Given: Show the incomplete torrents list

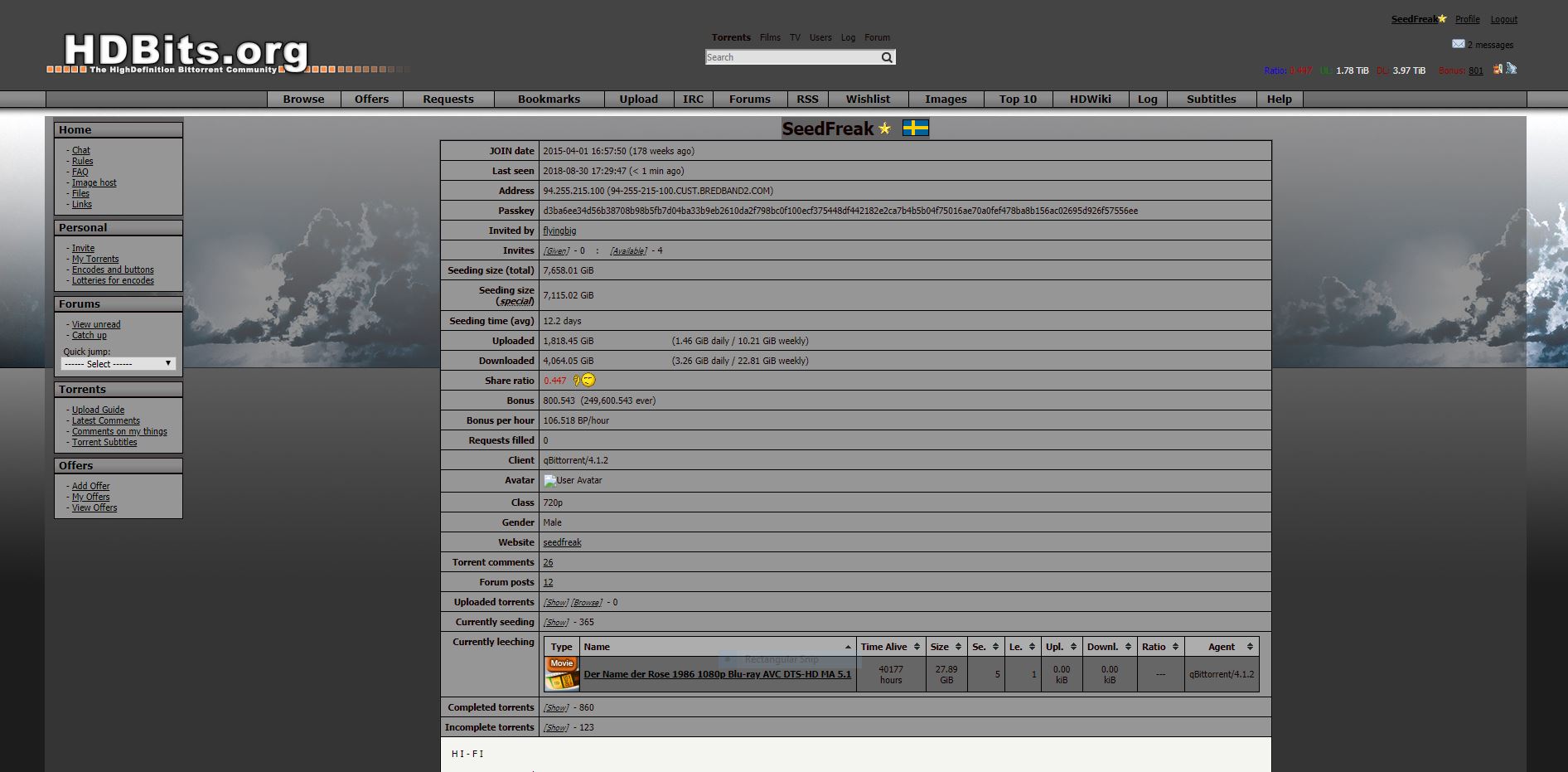Looking at the screenshot, I should tap(556, 727).
